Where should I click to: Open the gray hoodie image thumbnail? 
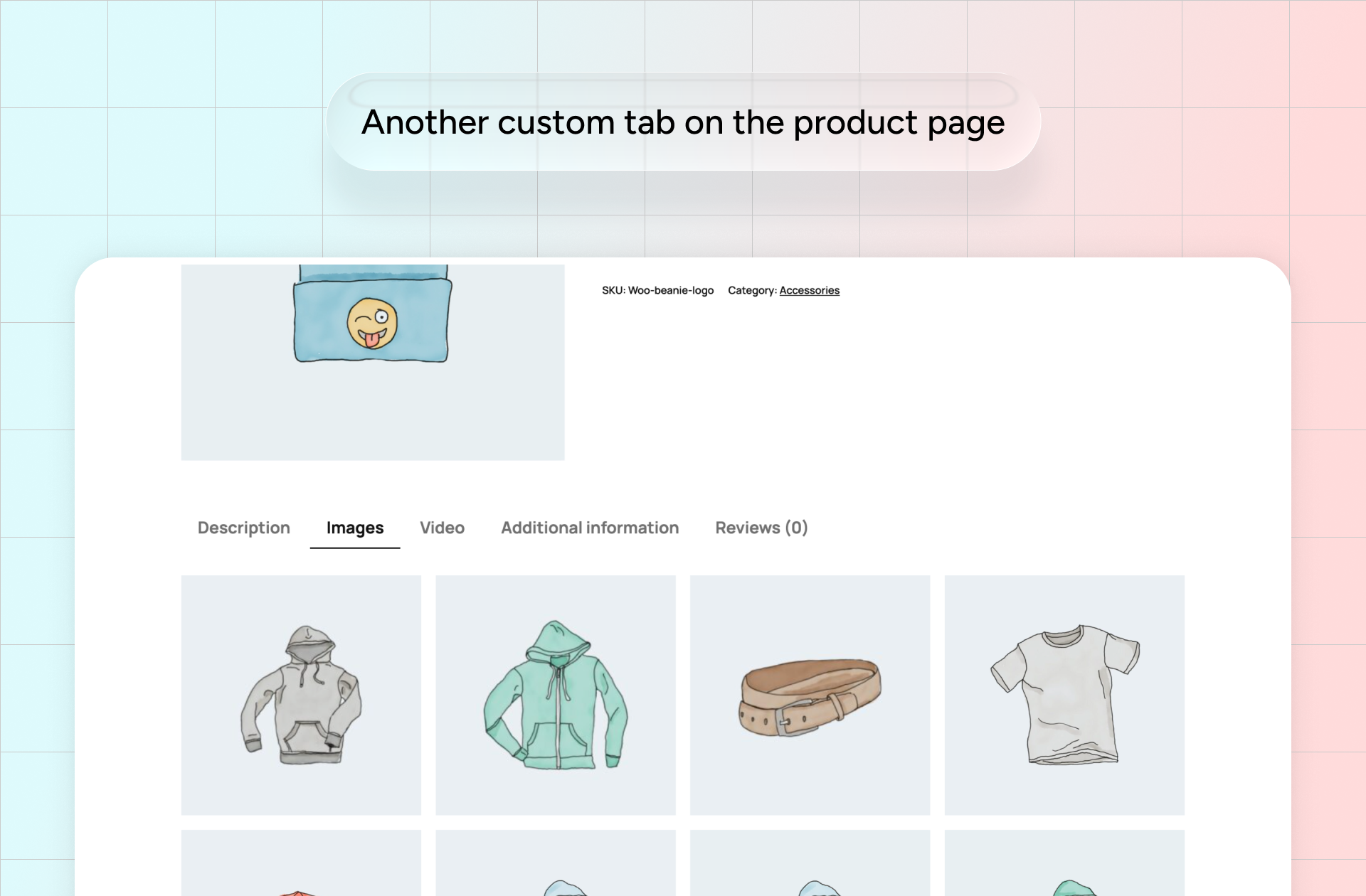(x=301, y=695)
